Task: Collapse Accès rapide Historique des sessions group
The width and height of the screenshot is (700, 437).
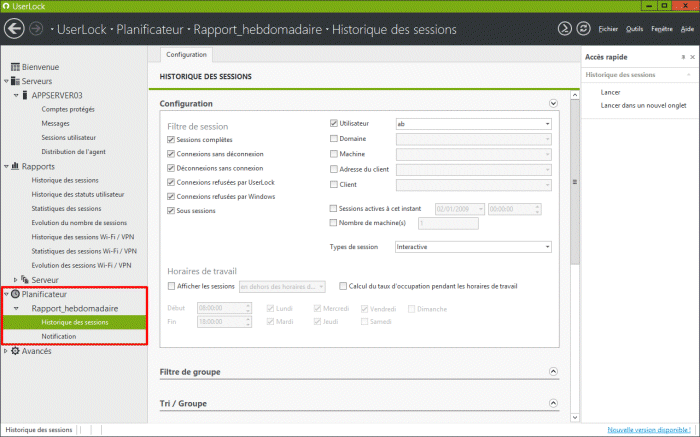Action: [x=689, y=75]
